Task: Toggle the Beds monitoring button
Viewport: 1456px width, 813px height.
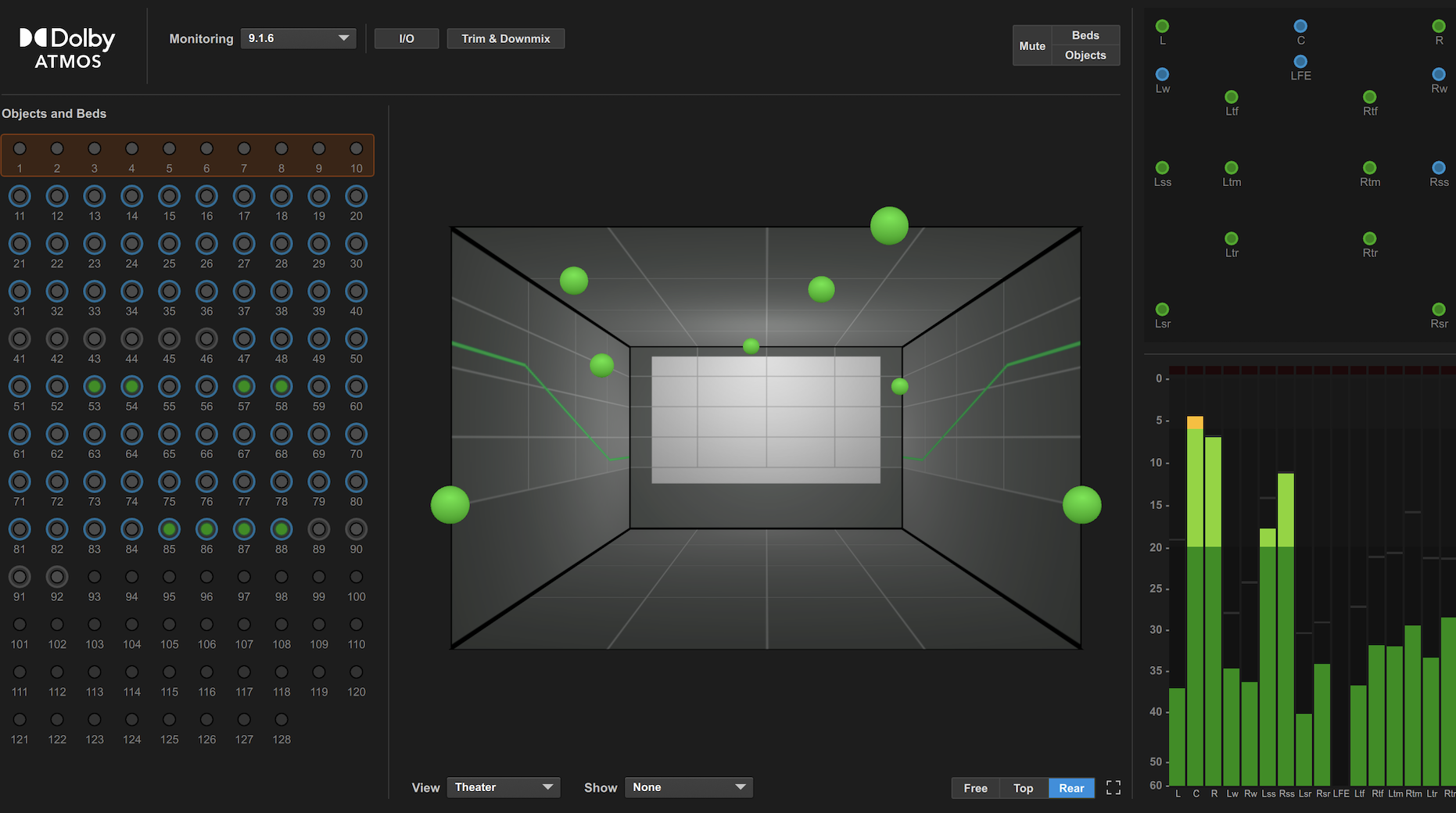Action: (x=1085, y=34)
